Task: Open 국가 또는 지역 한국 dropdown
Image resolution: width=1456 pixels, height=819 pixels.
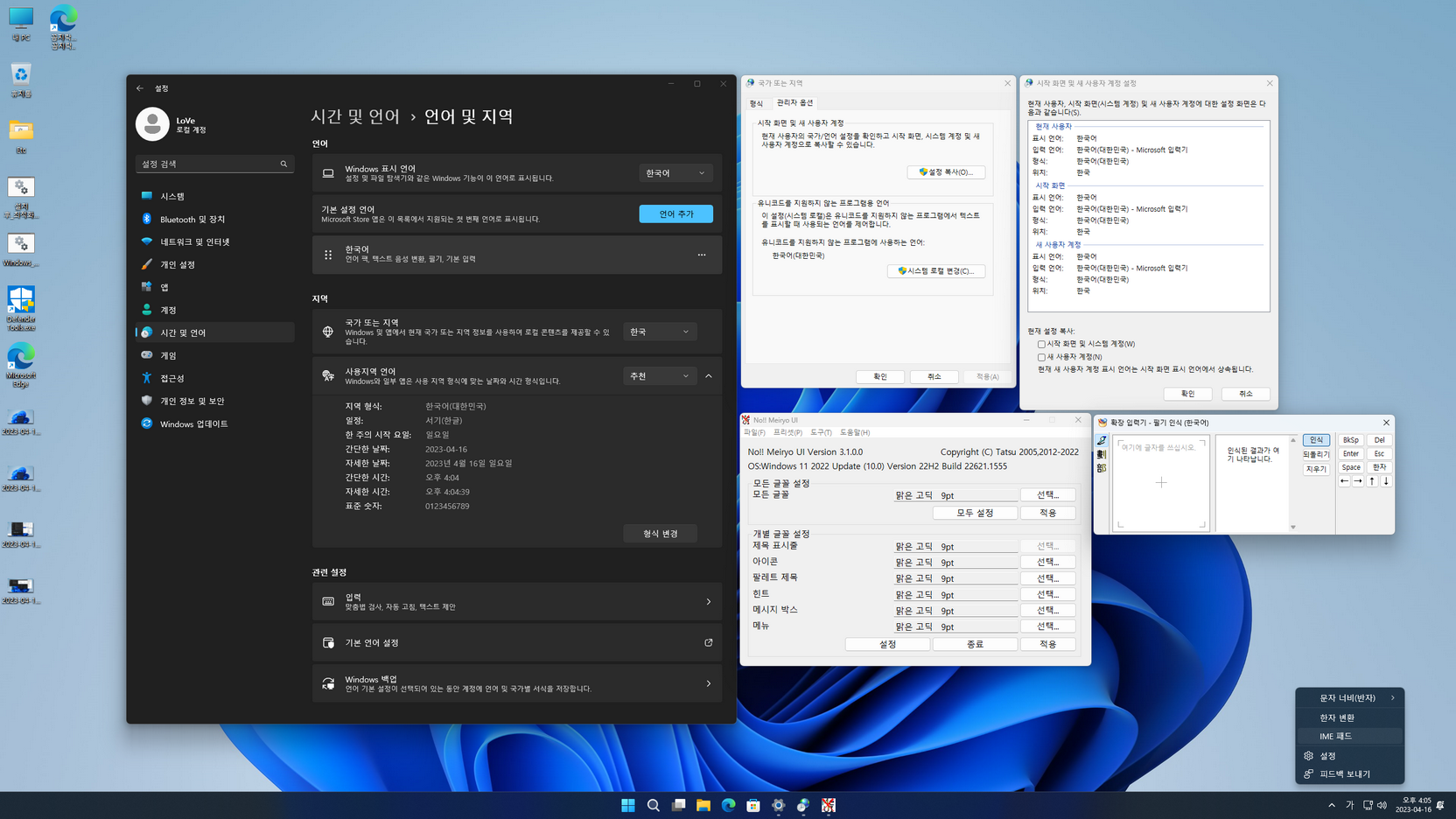Action: [660, 332]
